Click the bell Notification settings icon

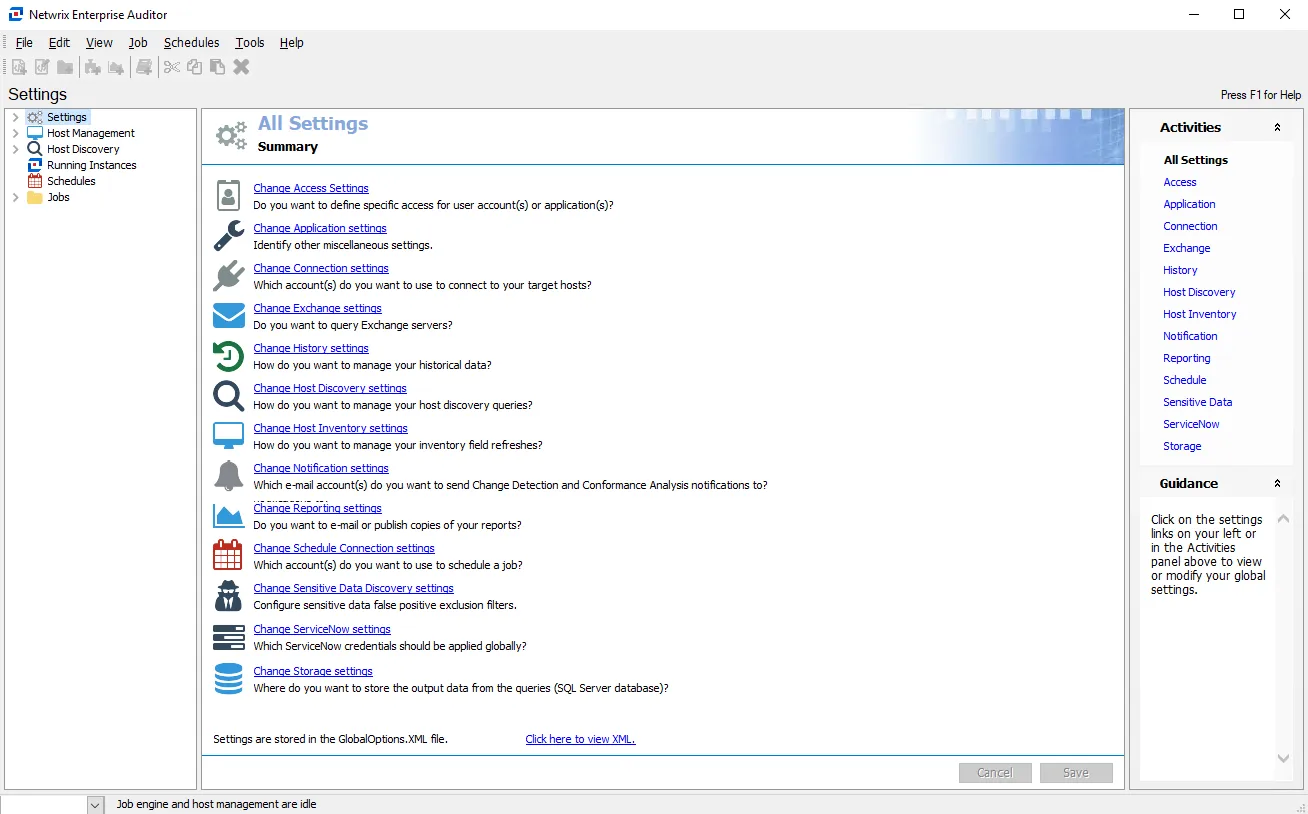tap(229, 476)
